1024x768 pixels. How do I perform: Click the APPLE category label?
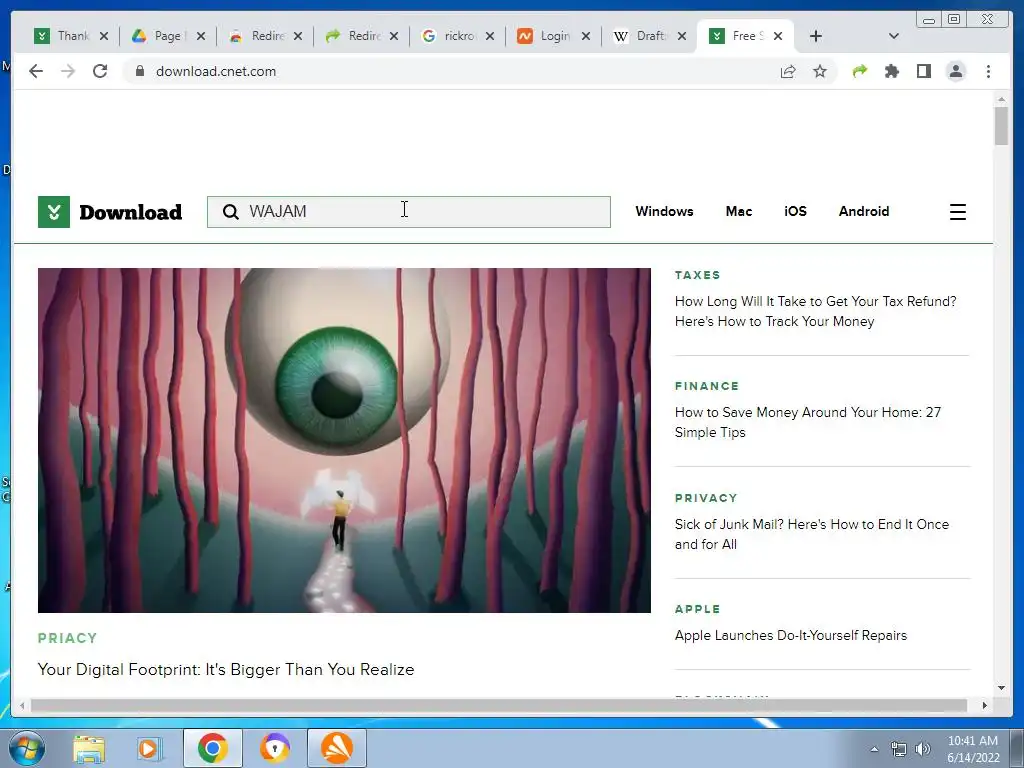pos(697,609)
